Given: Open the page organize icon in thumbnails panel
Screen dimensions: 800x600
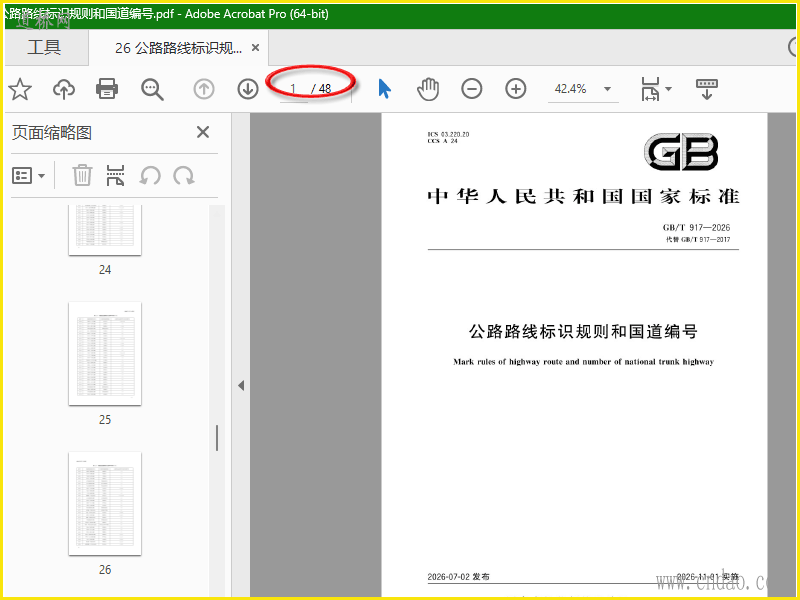Looking at the screenshot, I should pos(115,176).
